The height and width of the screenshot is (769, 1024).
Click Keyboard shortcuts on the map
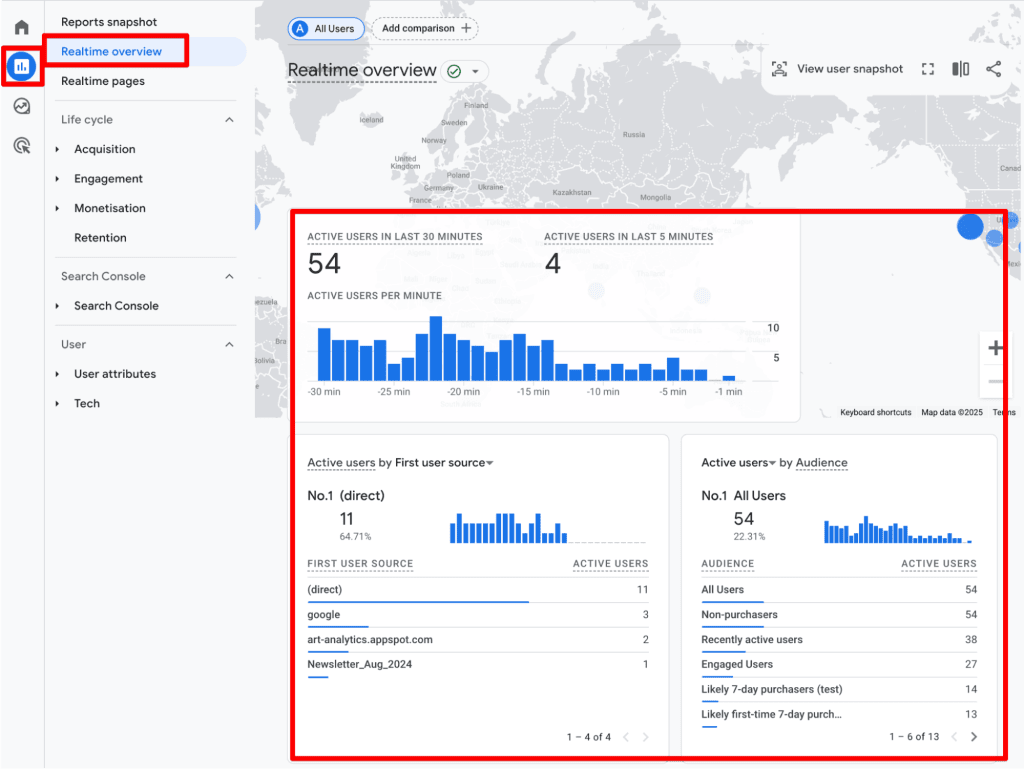pos(875,412)
